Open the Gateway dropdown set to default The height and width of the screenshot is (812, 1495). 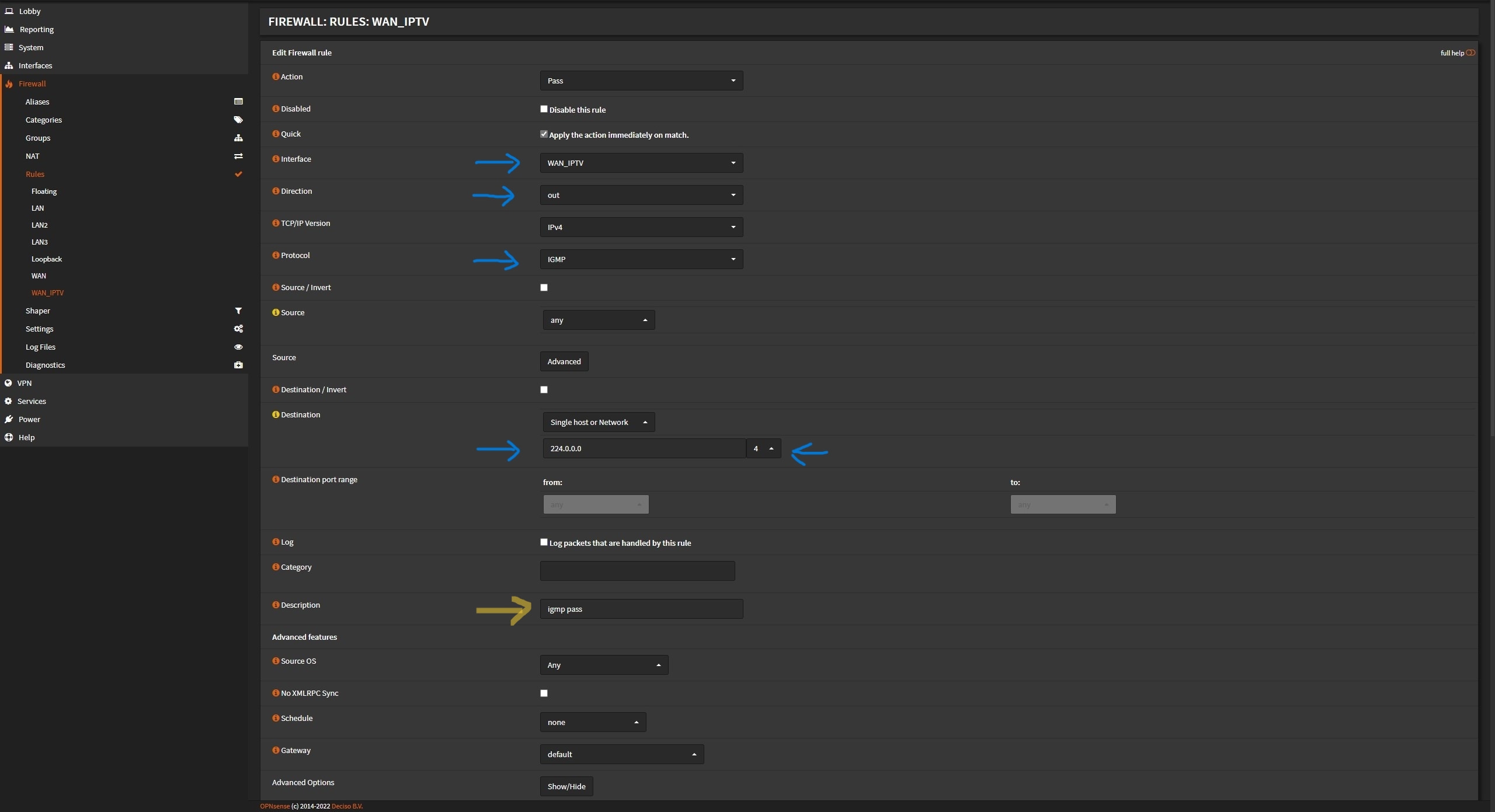[621, 754]
